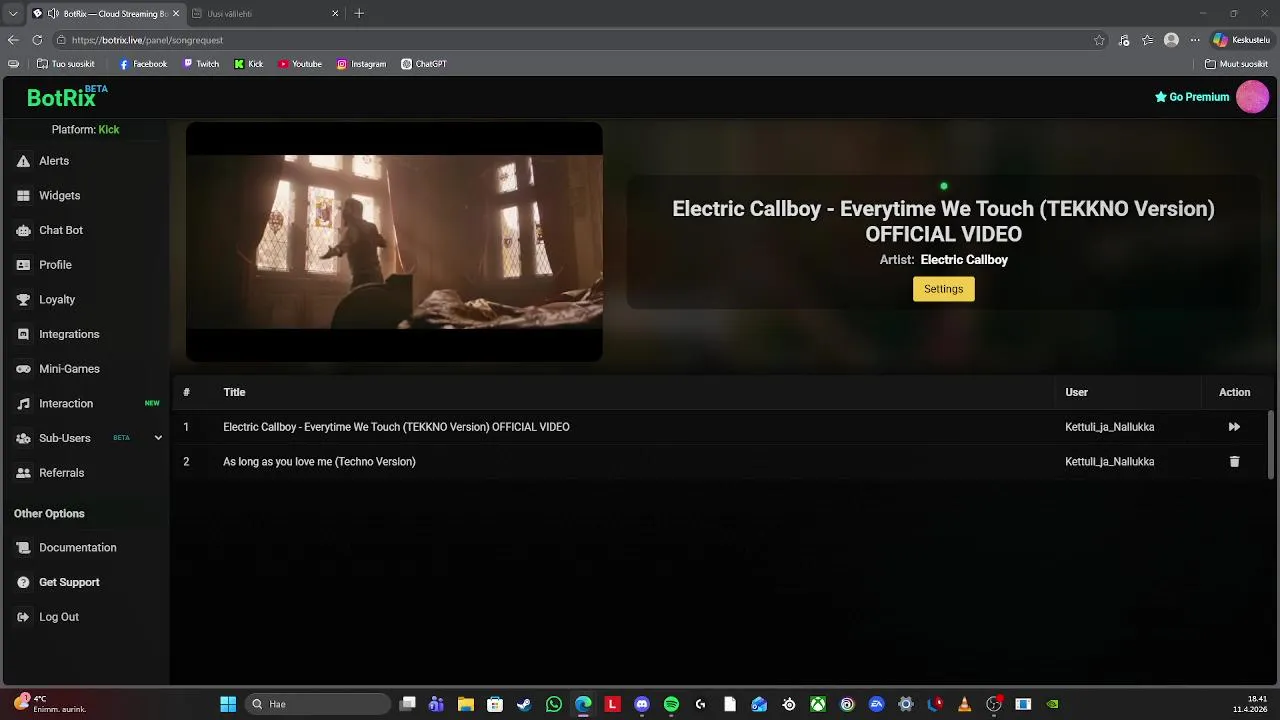Open WhatsApp from the taskbar

(x=554, y=704)
